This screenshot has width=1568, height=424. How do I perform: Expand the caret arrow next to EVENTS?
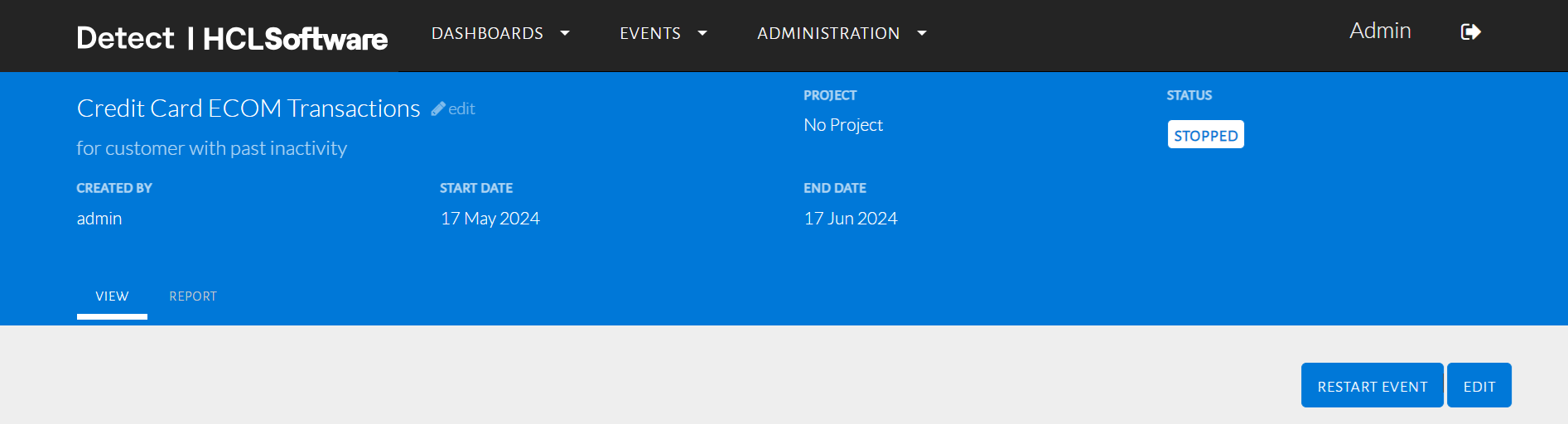click(702, 33)
